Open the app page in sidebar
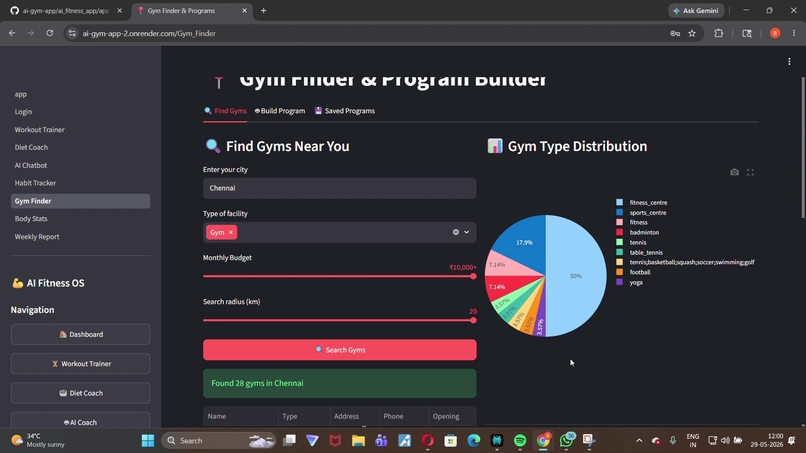 click(21, 94)
